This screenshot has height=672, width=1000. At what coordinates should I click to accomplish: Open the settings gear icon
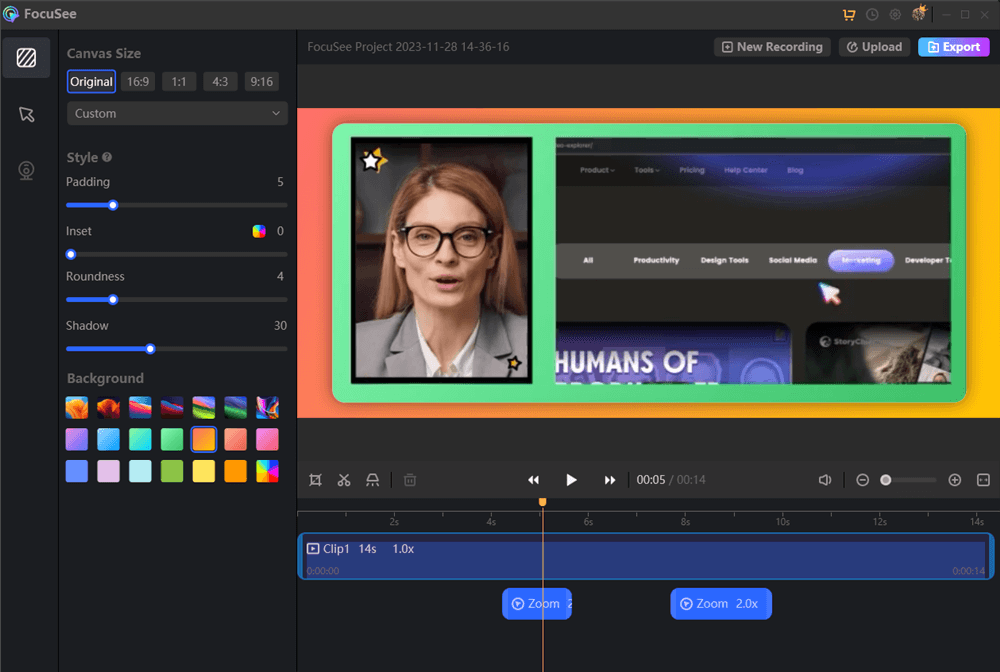[x=895, y=14]
